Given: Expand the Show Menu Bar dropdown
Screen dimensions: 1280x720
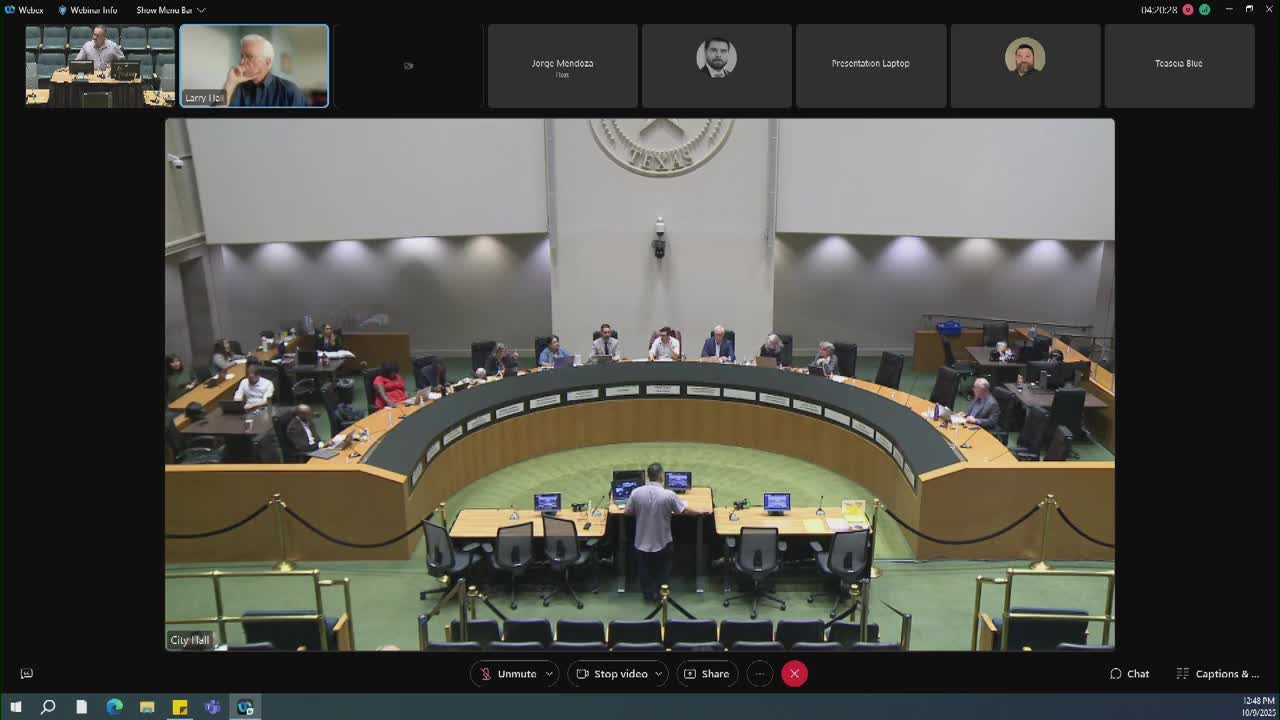Looking at the screenshot, I should point(171,10).
